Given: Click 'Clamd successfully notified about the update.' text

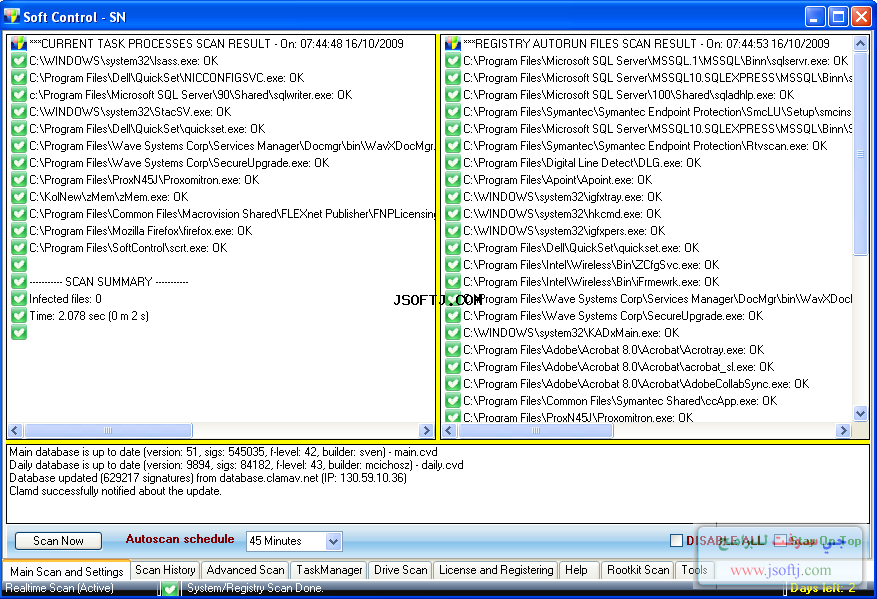Looking at the screenshot, I should 115,491.
